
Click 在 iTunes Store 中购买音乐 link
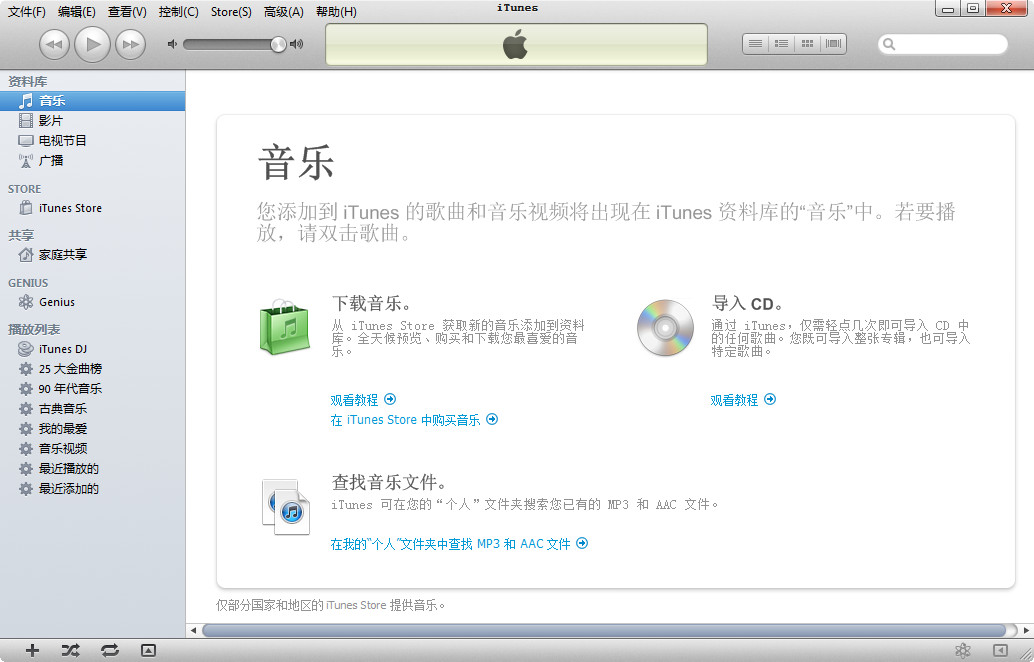click(414, 419)
